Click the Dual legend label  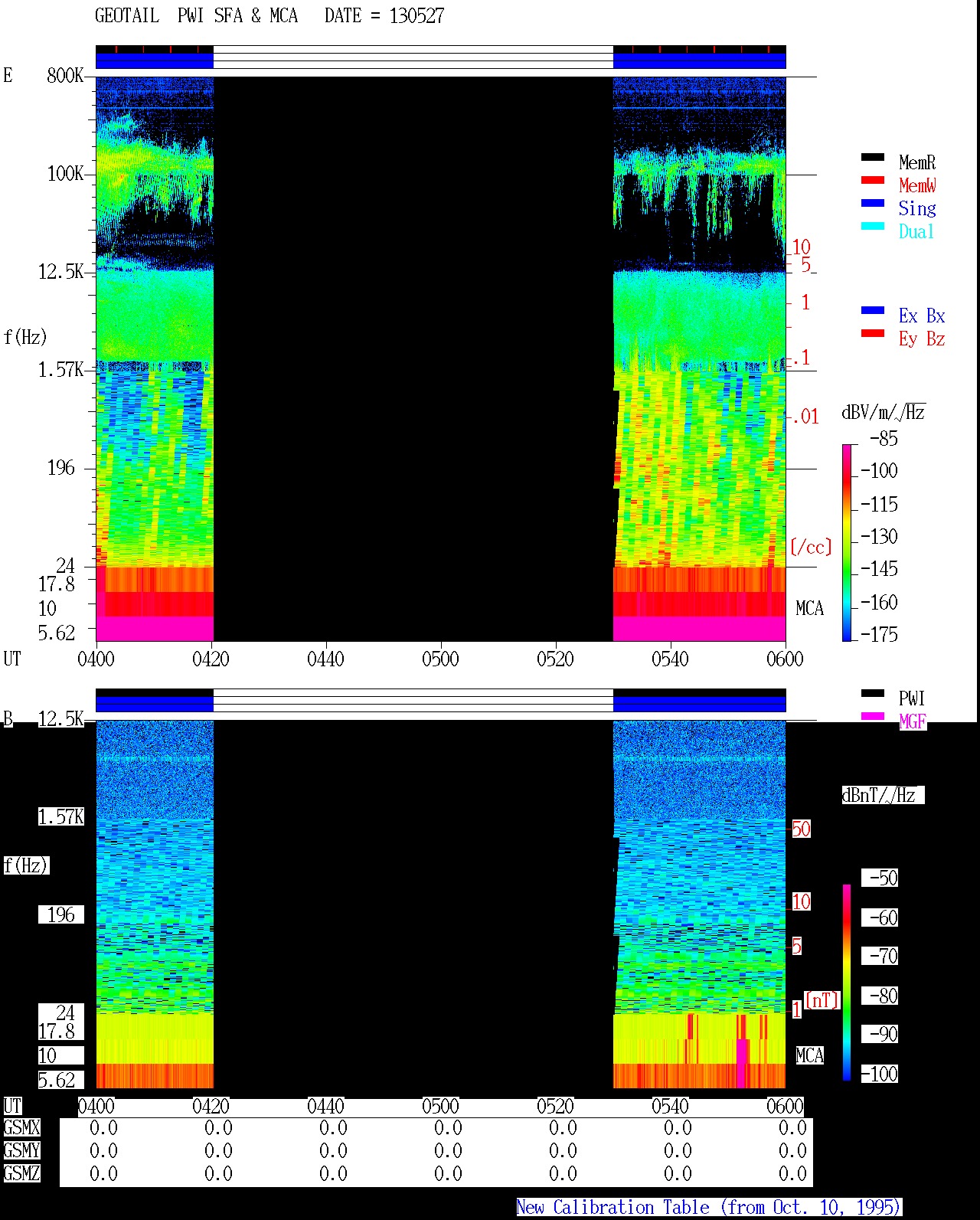(x=917, y=231)
